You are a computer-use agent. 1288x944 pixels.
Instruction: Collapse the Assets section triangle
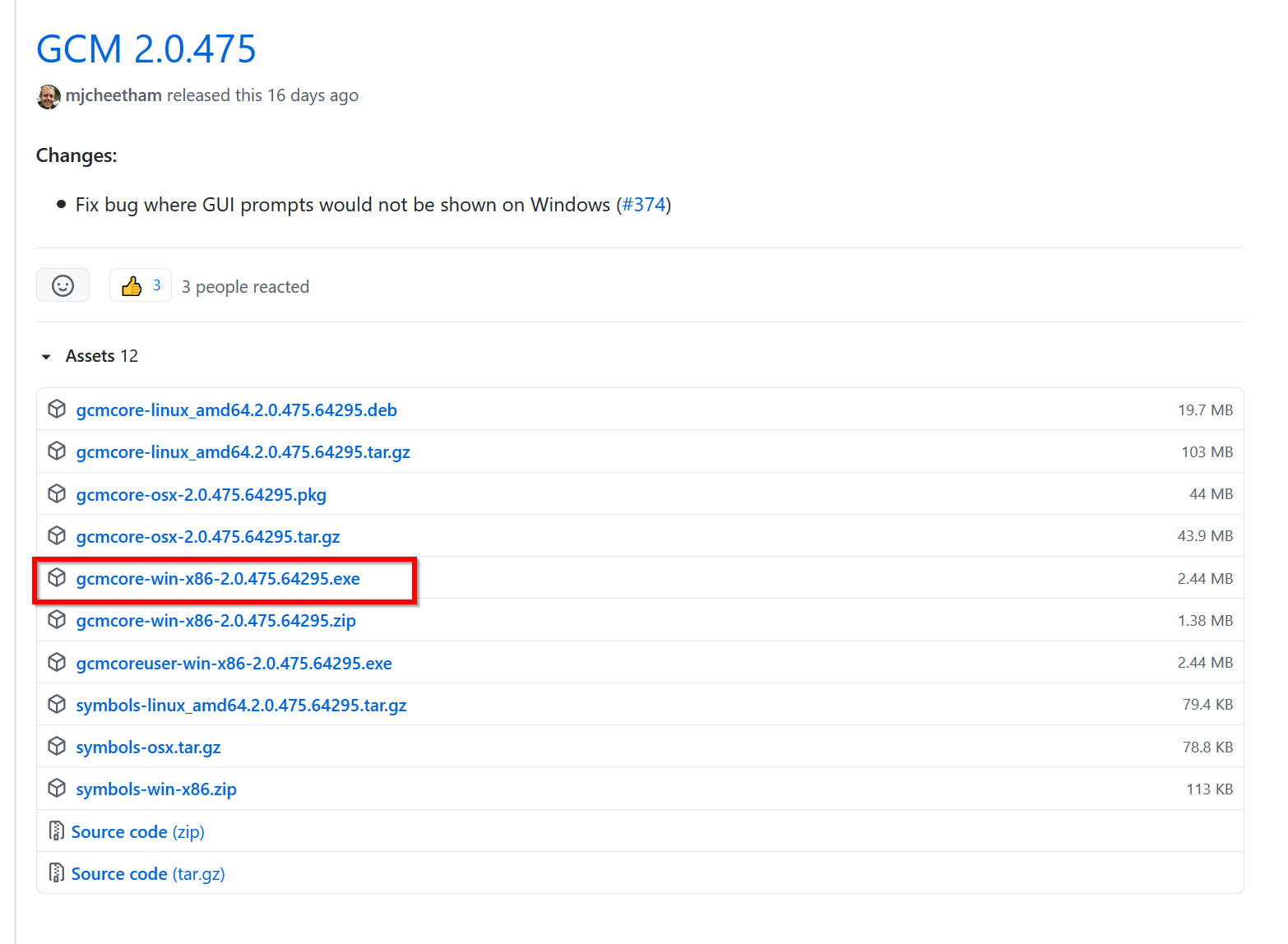46,357
